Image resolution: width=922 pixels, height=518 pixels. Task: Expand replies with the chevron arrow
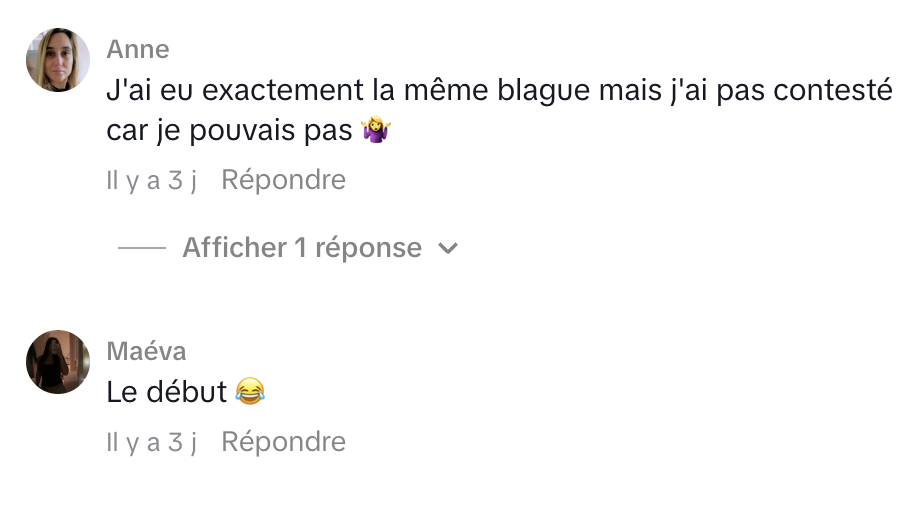(x=449, y=248)
